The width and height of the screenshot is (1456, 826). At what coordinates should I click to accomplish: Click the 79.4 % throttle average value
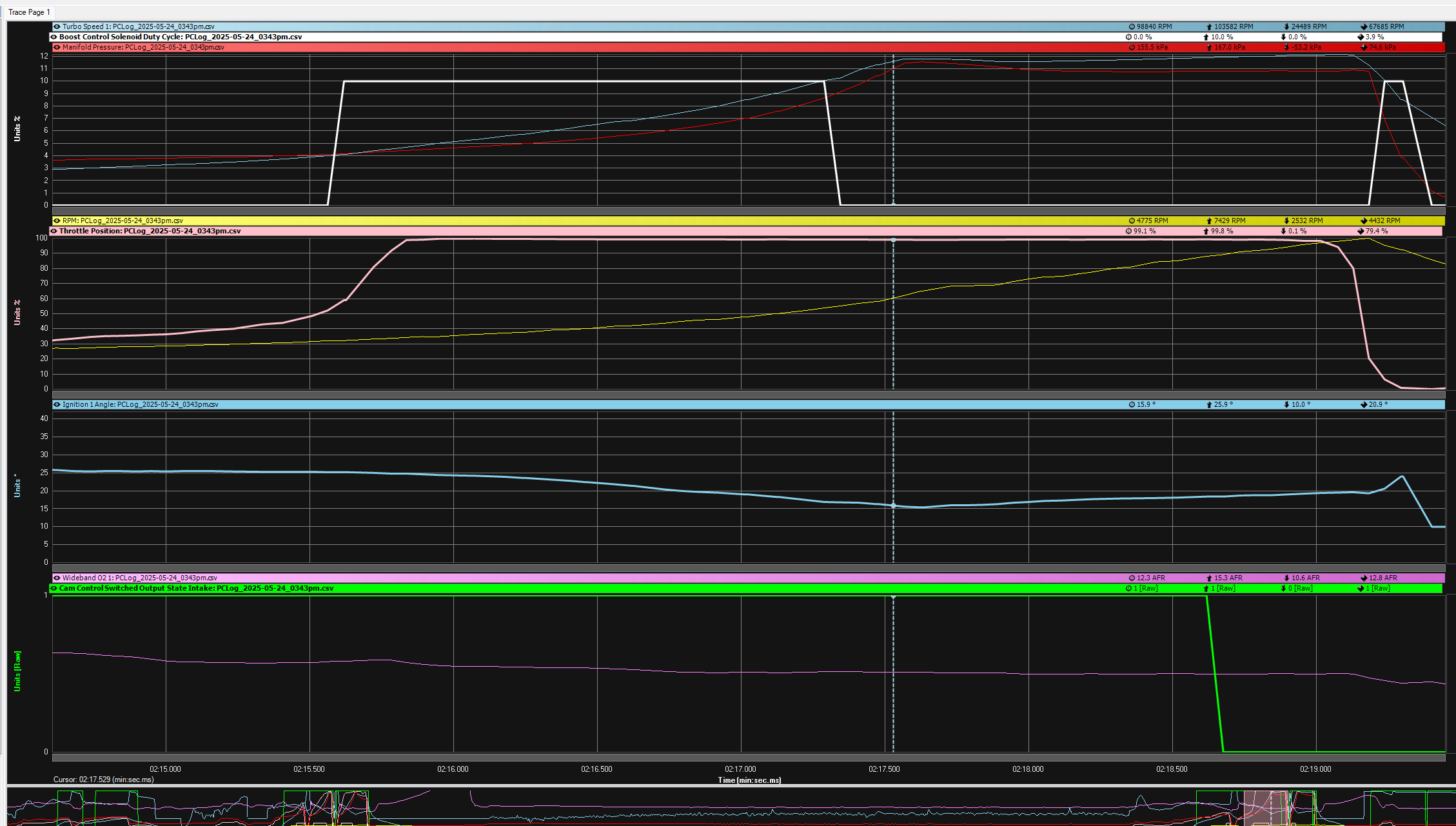coord(1377,231)
